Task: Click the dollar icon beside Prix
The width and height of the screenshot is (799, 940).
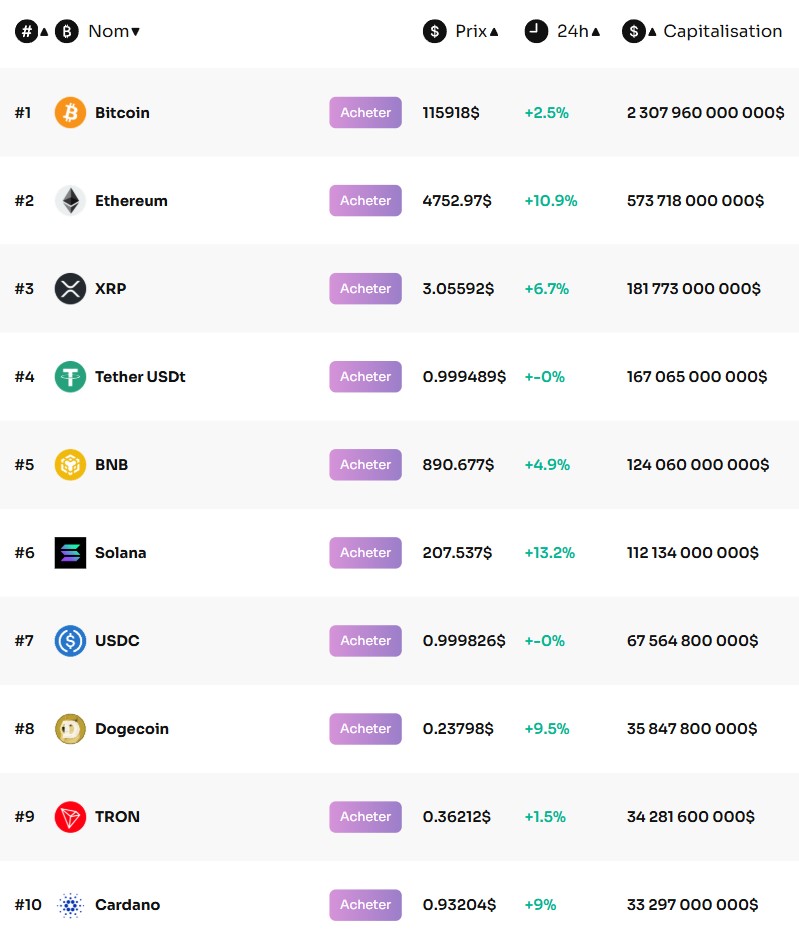Action: click(433, 31)
